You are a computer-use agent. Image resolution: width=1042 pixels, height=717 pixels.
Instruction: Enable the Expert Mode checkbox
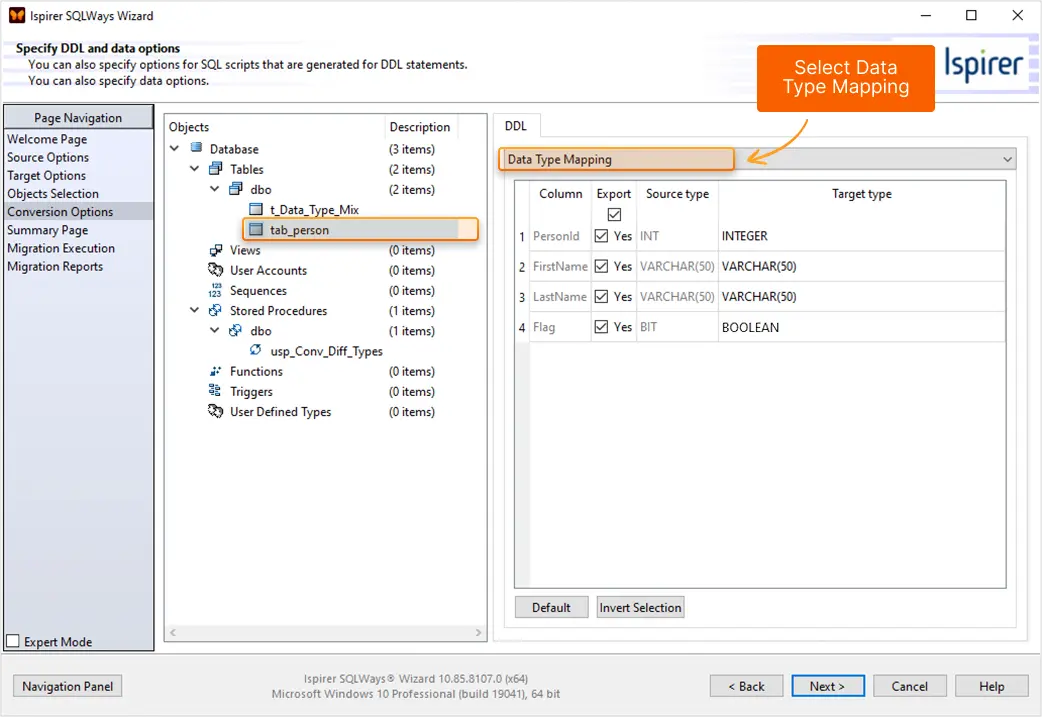(13, 641)
